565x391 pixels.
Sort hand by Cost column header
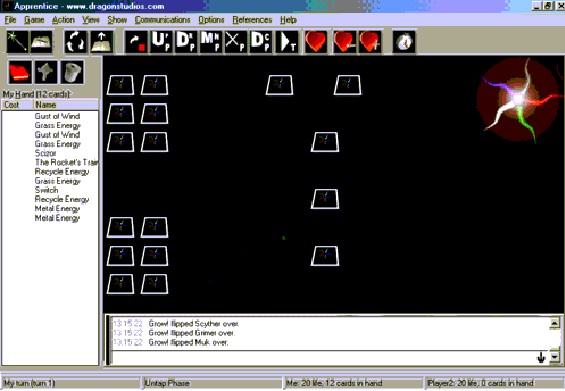[x=17, y=105]
